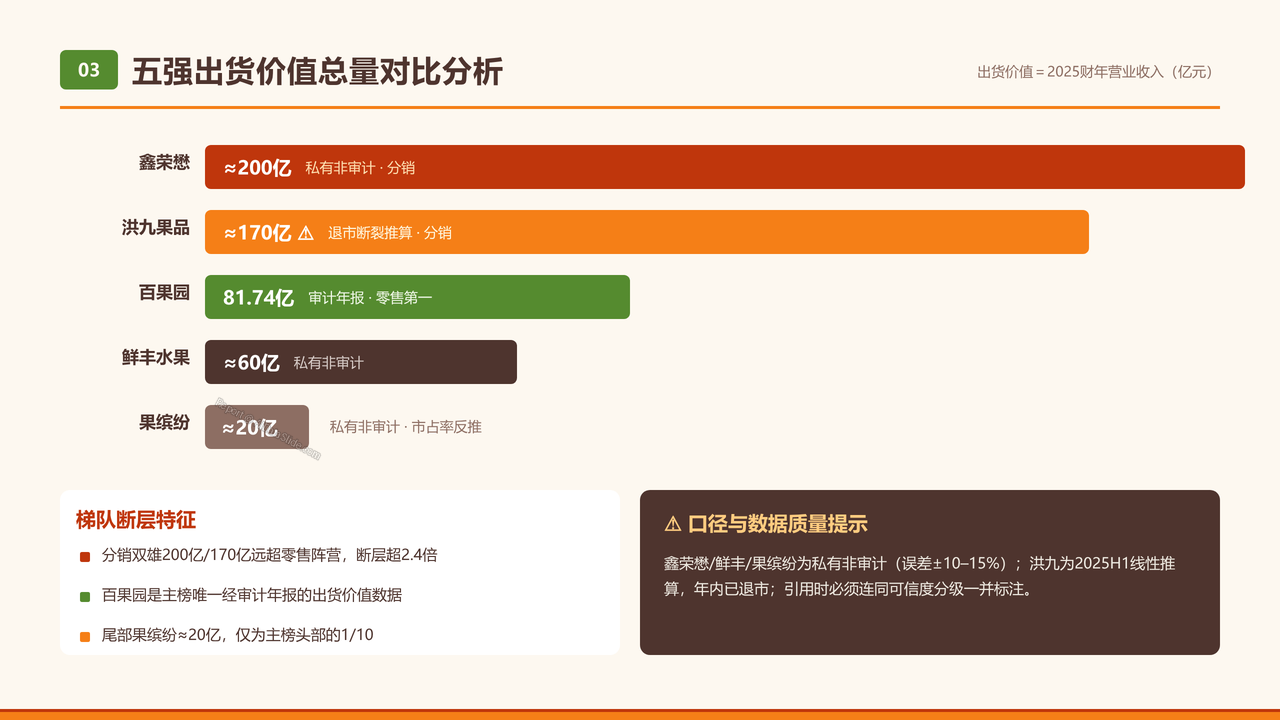The width and height of the screenshot is (1280, 720).
Task: Click the line 分销双雄200亿/170亿远超零售阵营
Action: 270,555
